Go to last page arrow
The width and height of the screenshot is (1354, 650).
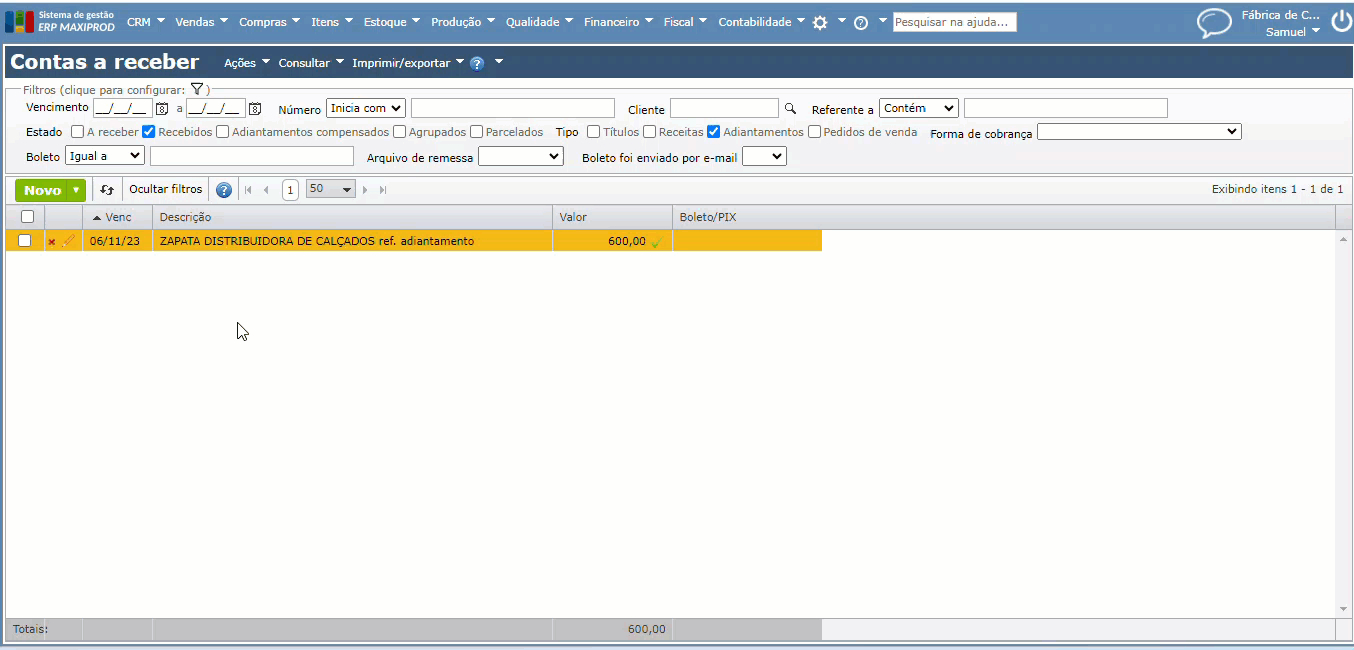tap(383, 190)
